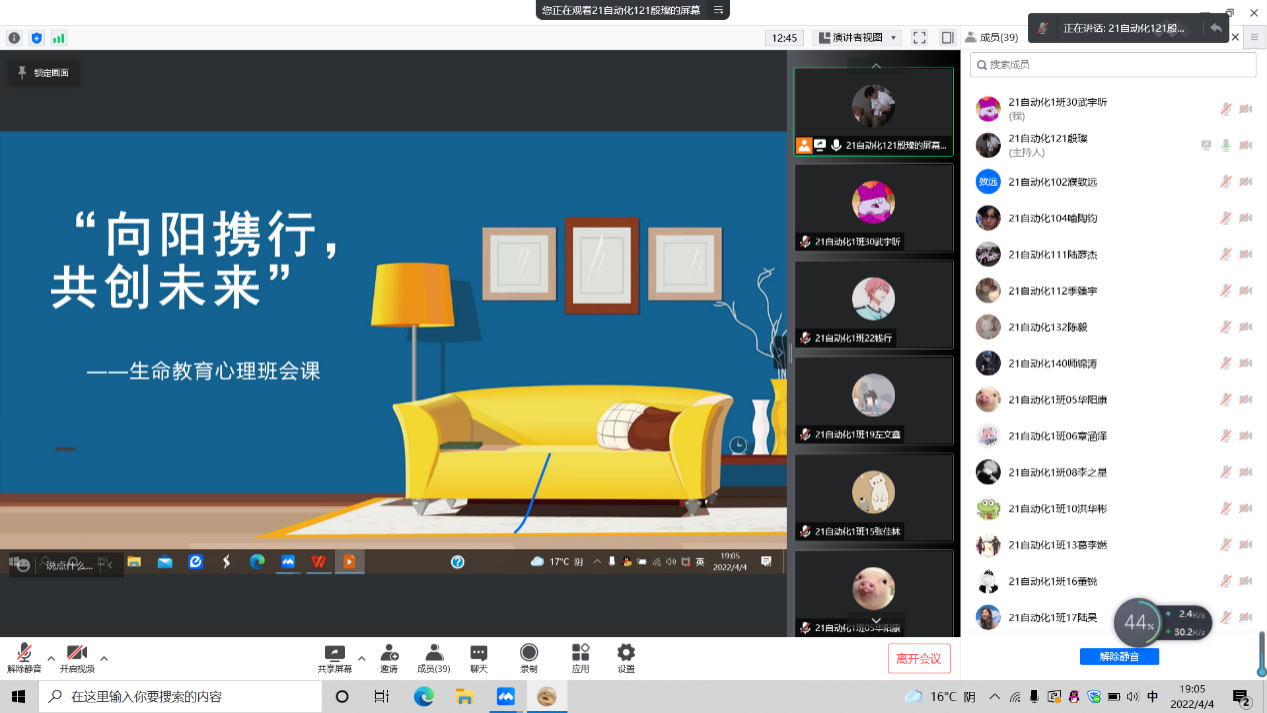Click the blue security shield icon
The image size is (1267, 713).
[x=37, y=38]
